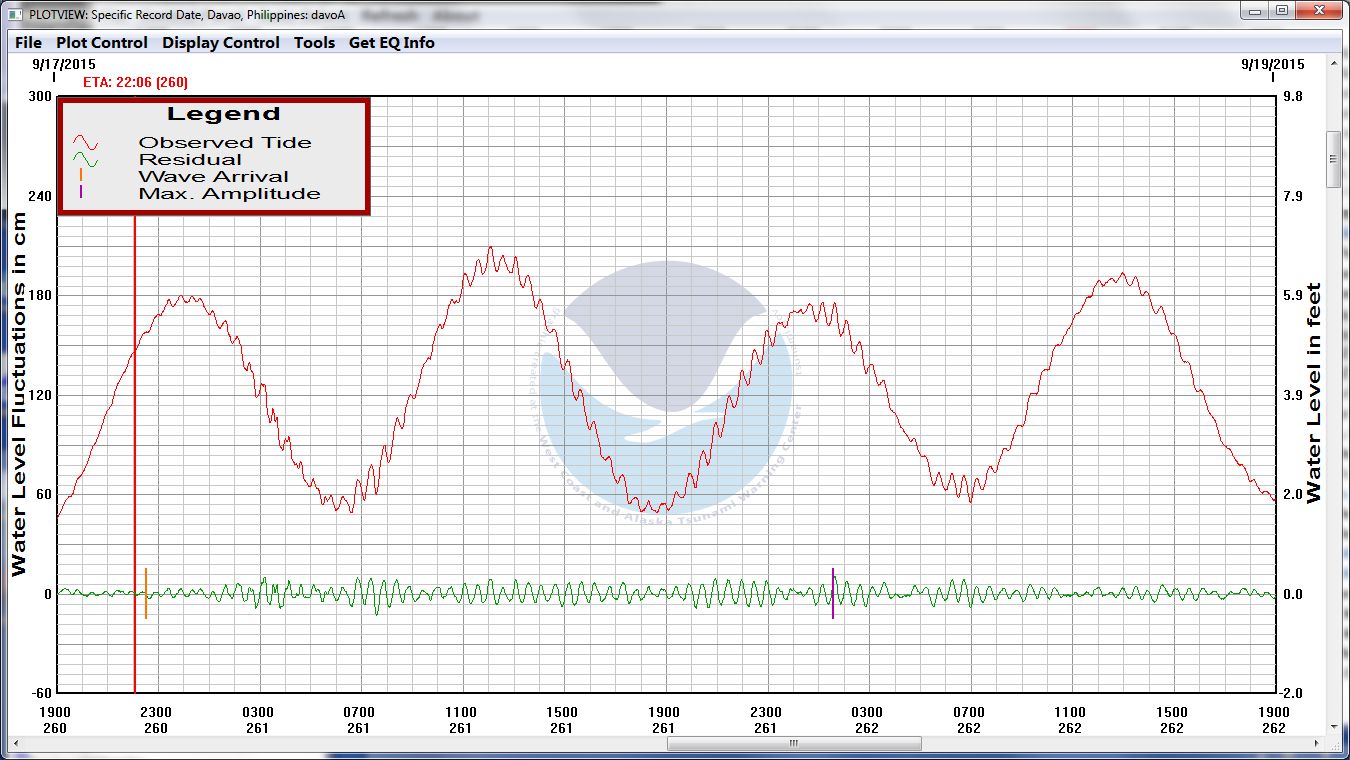Click the green Residual legend symbol

point(87,159)
